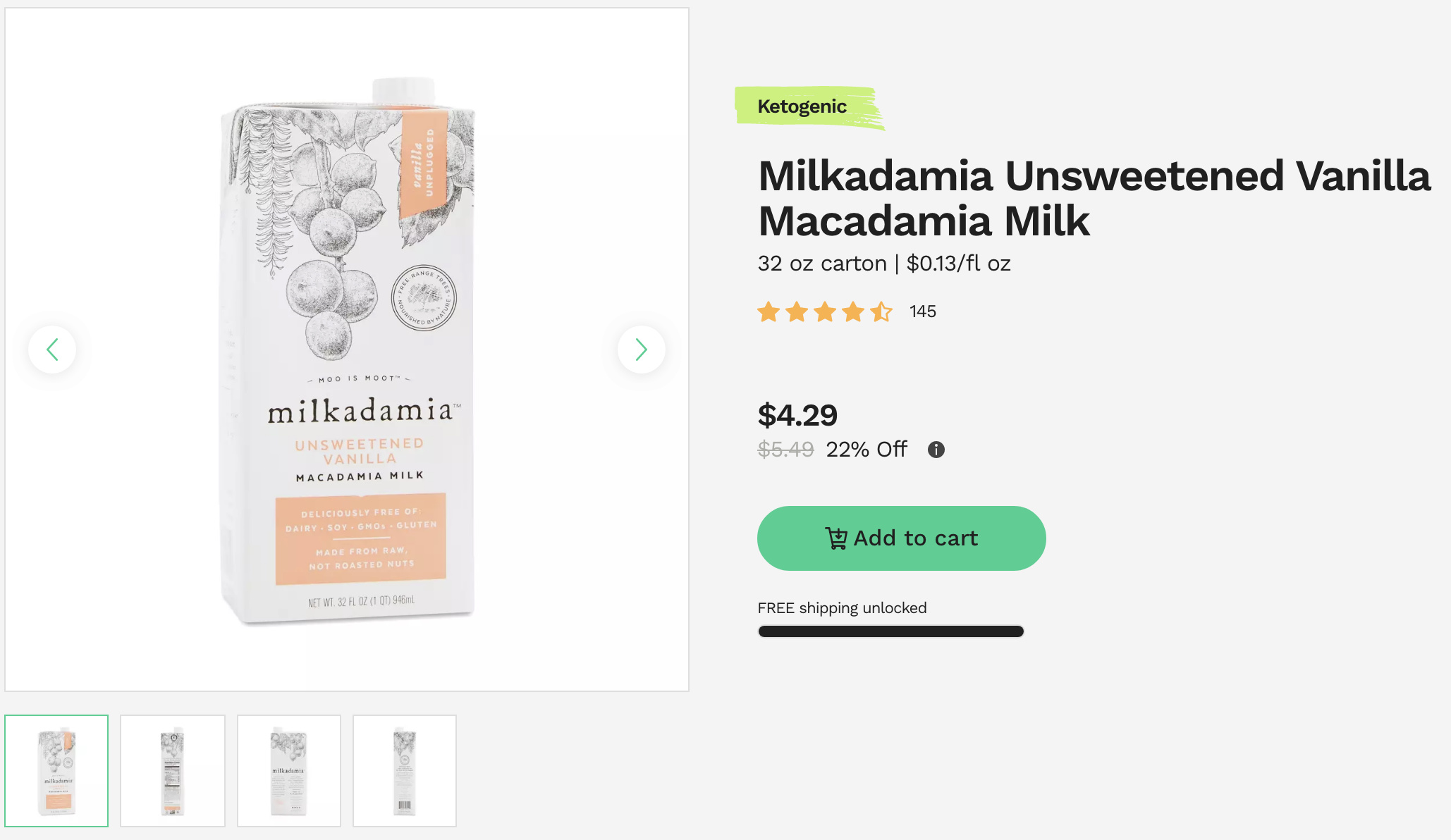
Task: Select the nutrition facts thumbnail
Action: [173, 770]
